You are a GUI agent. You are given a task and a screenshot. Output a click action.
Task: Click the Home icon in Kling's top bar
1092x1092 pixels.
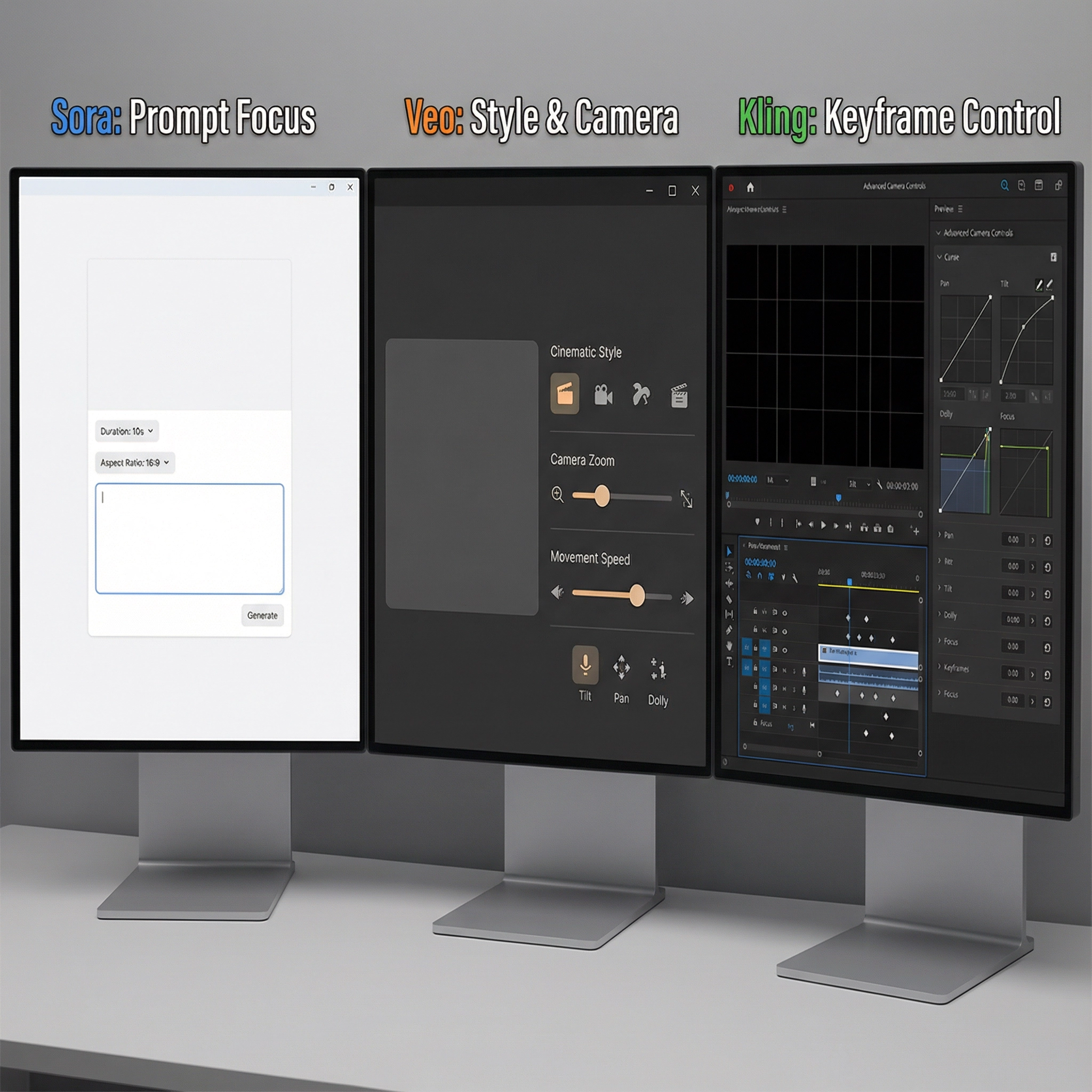click(751, 188)
